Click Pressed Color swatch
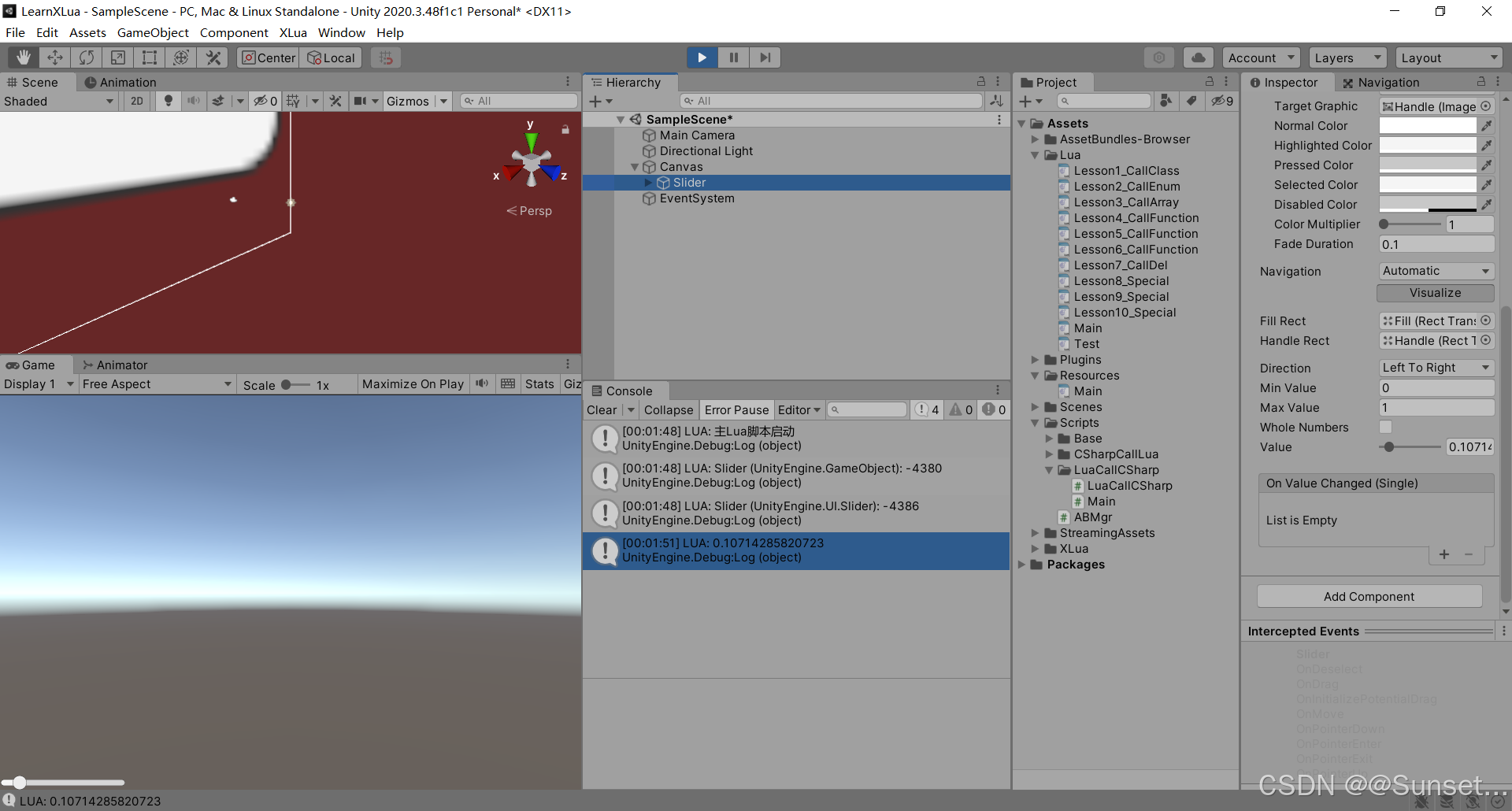 1428,165
